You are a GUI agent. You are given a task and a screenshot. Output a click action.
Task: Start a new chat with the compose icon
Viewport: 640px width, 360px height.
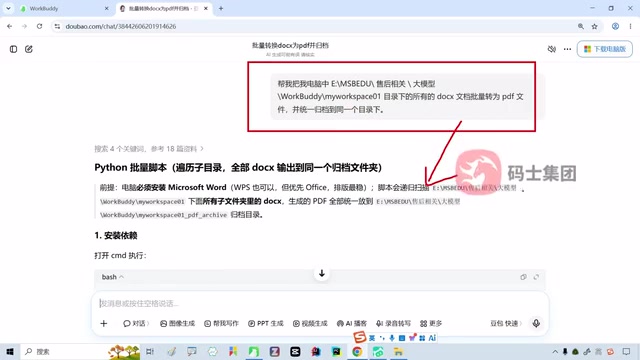29,49
